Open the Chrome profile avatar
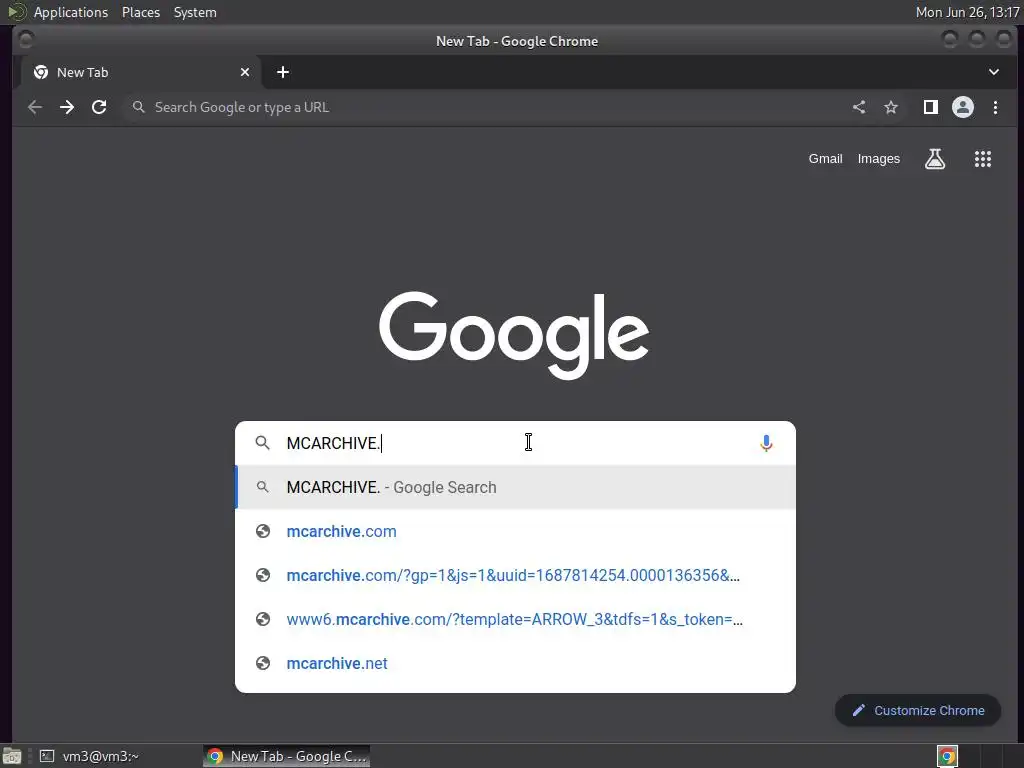The height and width of the screenshot is (768, 1024). click(963, 107)
